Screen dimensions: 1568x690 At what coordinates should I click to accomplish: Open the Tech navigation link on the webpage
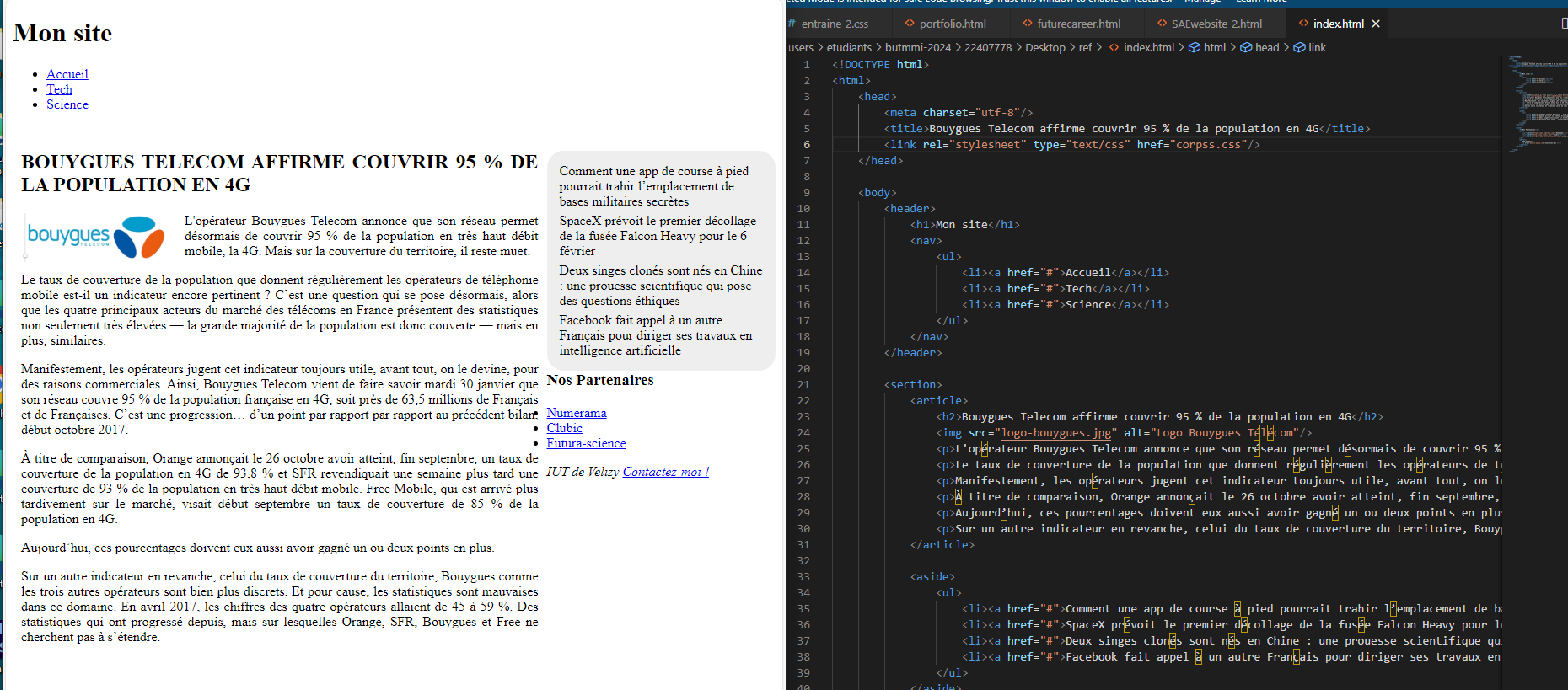(x=59, y=89)
